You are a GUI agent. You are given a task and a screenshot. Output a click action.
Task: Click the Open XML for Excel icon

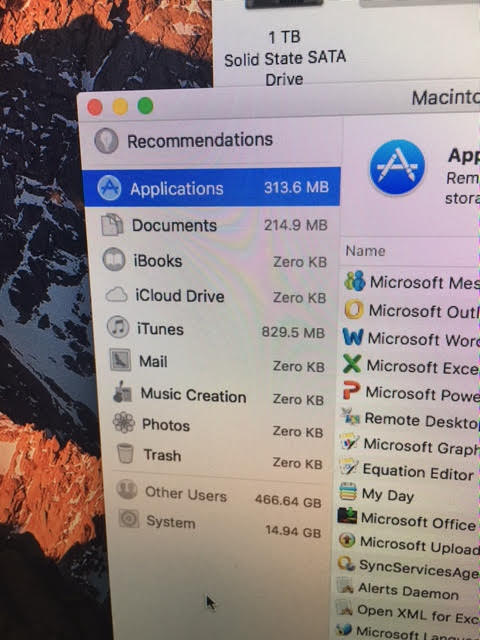[x=344, y=609]
